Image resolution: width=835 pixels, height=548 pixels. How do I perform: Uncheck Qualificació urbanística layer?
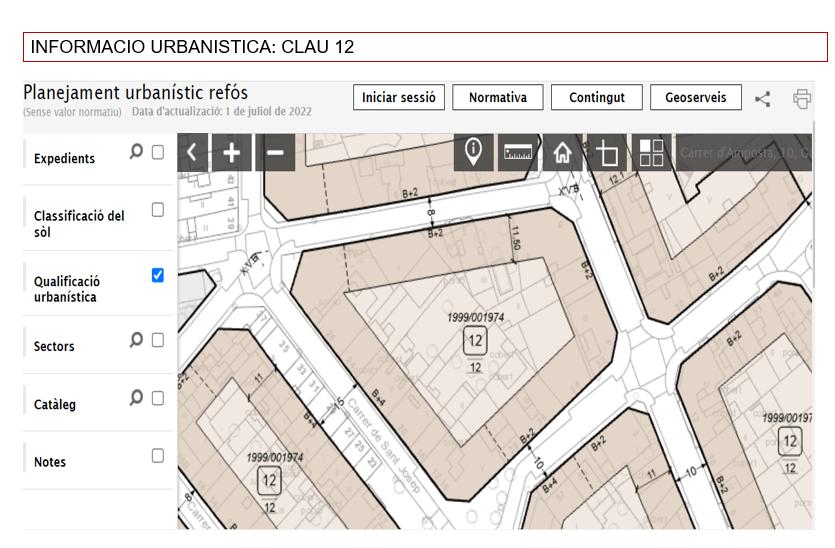point(157,275)
